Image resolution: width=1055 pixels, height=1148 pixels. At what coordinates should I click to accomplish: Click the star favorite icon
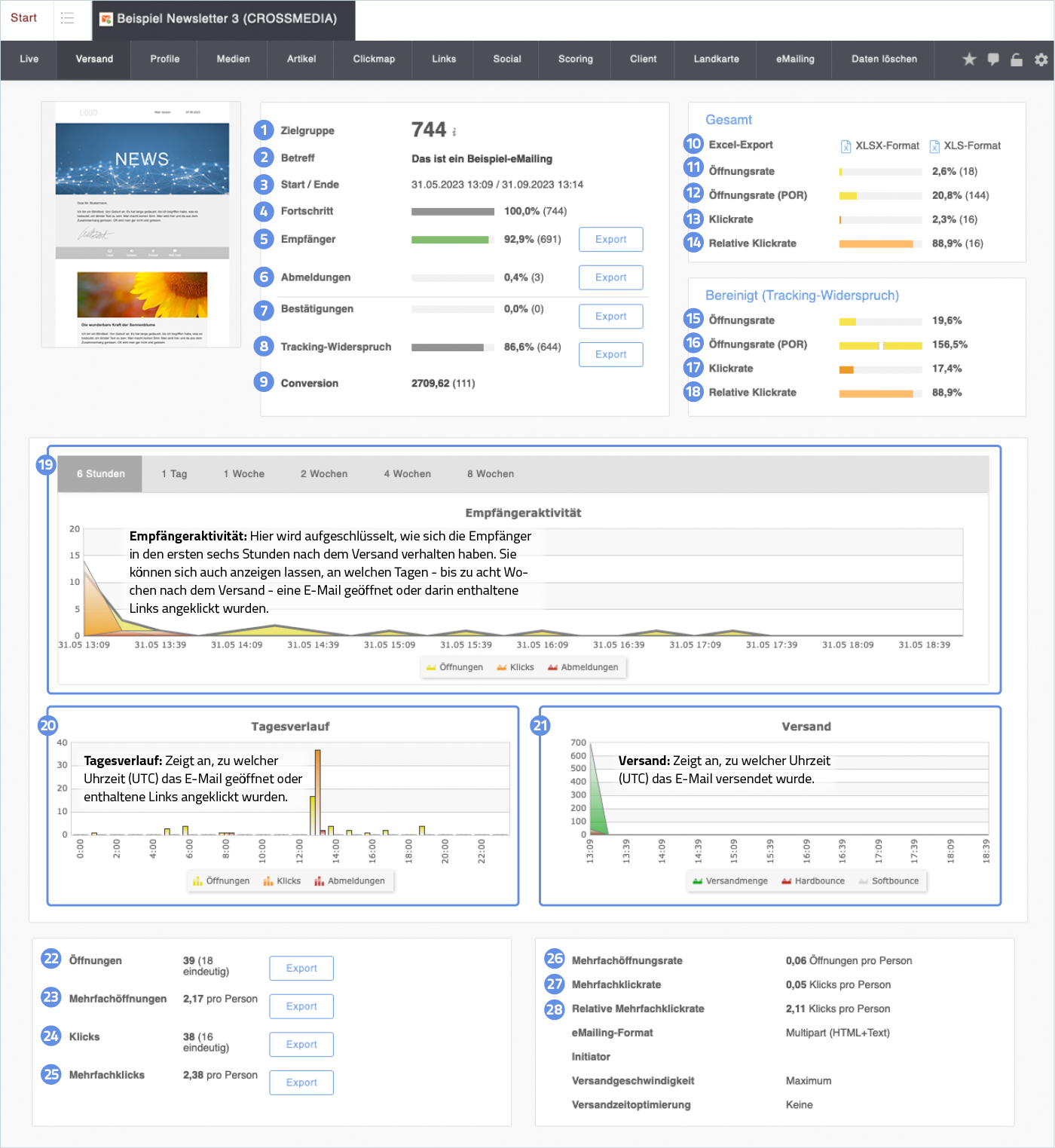(x=969, y=60)
